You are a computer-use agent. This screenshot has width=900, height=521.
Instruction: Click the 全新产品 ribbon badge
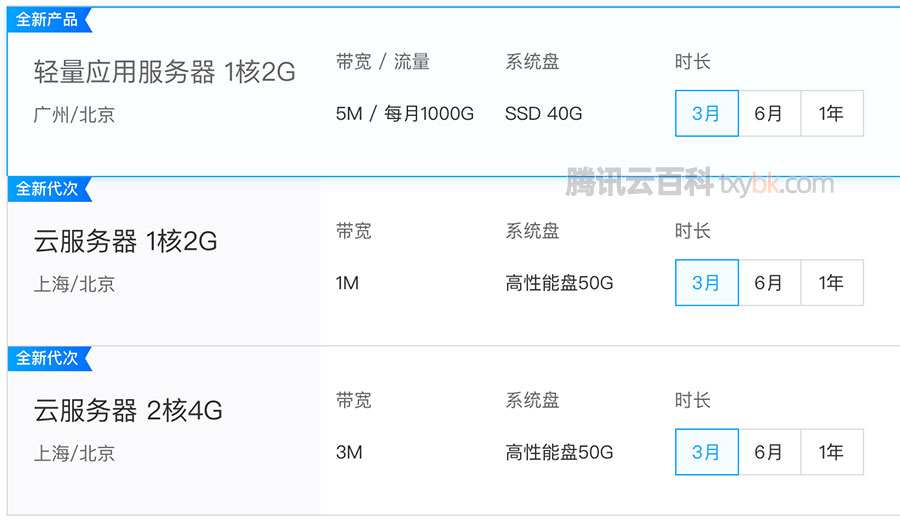[x=49, y=20]
